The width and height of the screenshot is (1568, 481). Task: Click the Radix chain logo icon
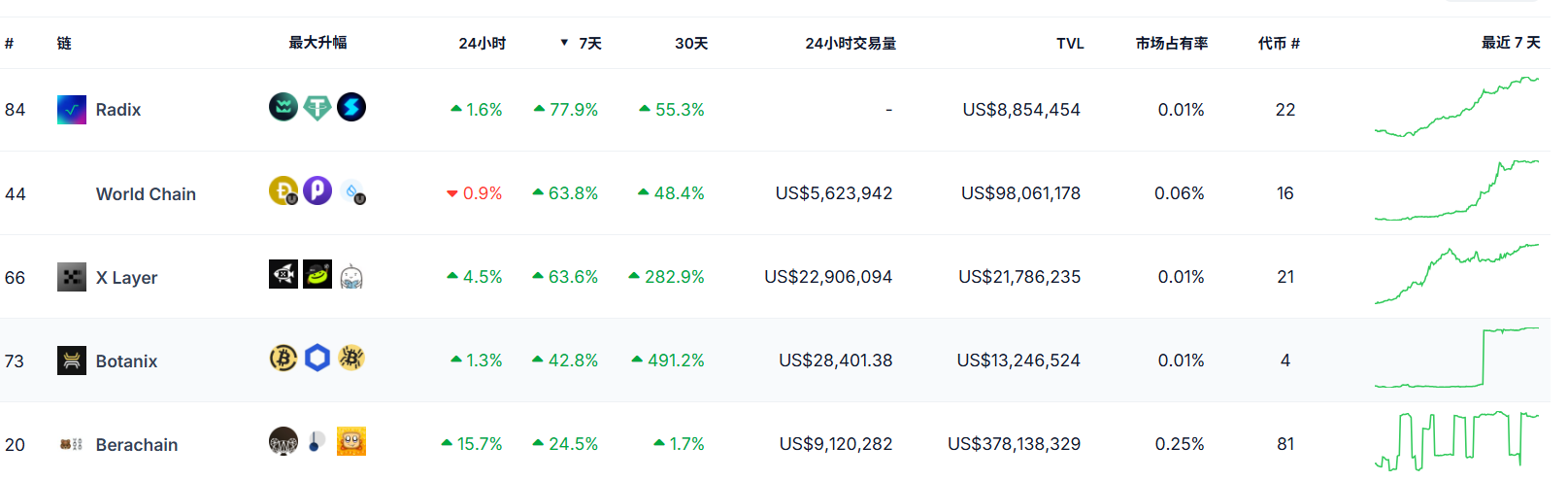(x=72, y=110)
